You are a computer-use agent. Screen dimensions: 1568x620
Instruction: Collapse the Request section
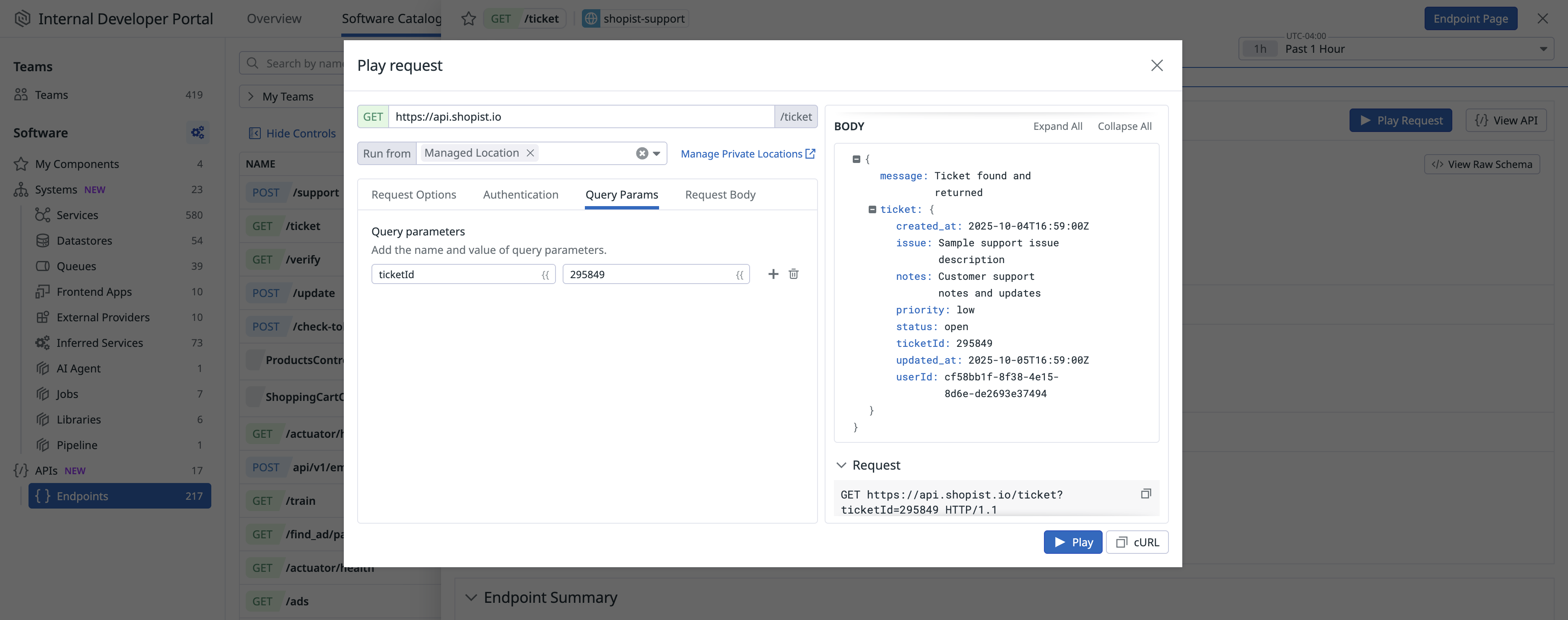click(841, 465)
